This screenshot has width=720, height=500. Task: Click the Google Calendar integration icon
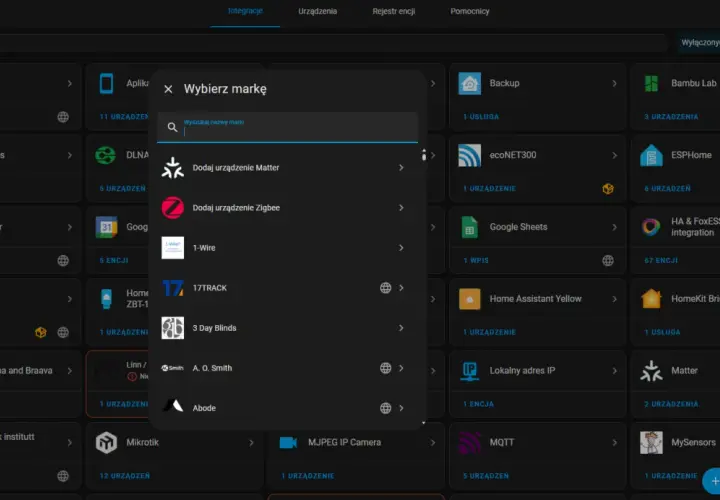106,227
